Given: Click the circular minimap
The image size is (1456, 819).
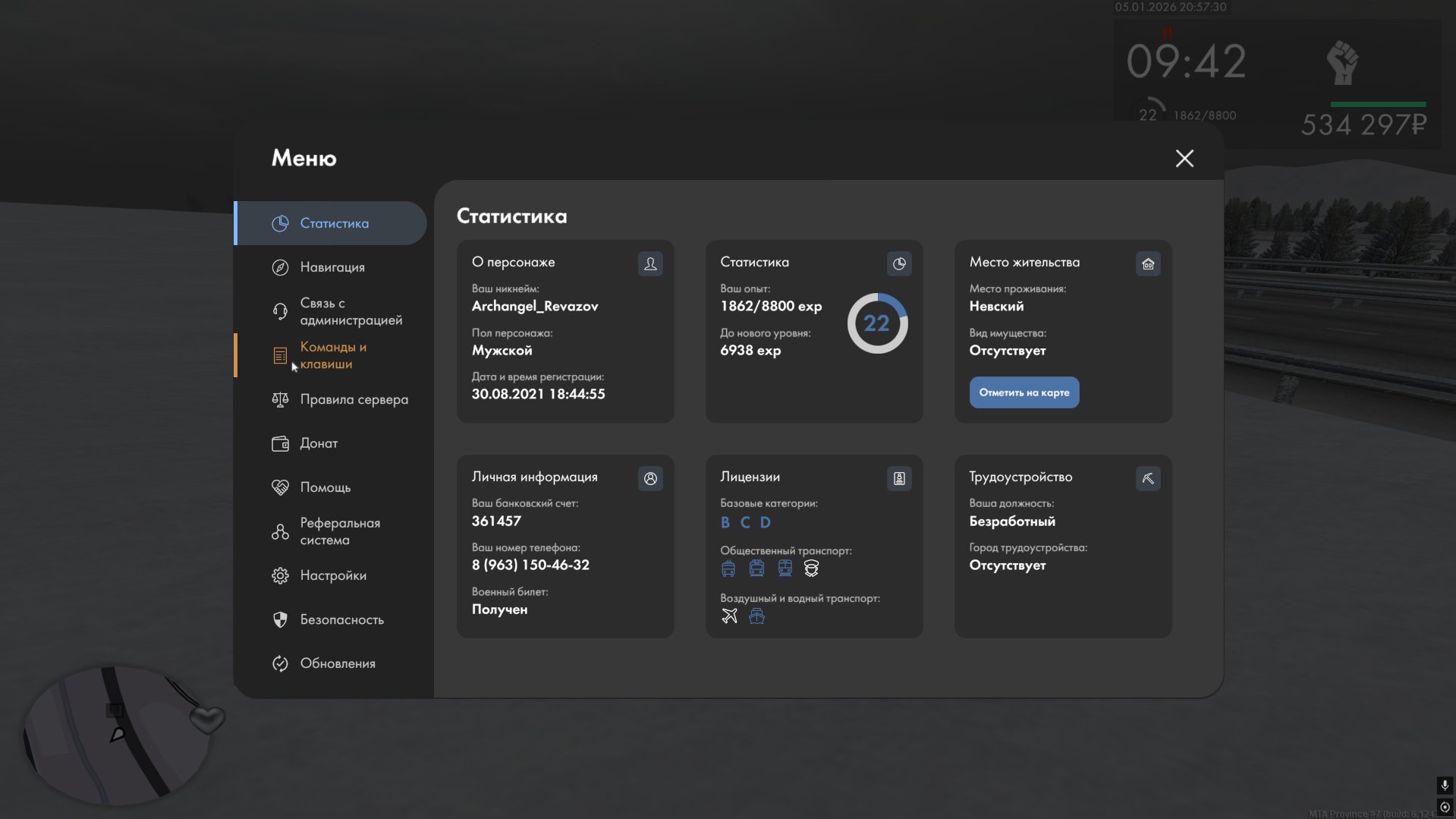Looking at the screenshot, I should click(x=116, y=736).
